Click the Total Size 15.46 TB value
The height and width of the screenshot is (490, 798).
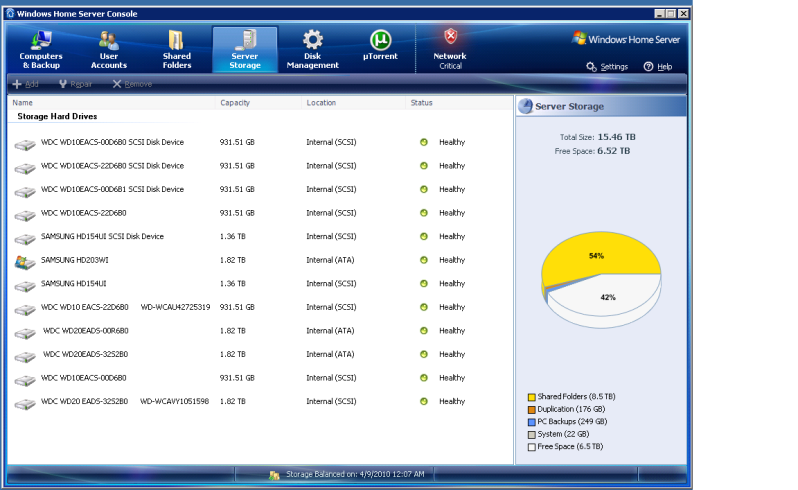tap(616, 137)
